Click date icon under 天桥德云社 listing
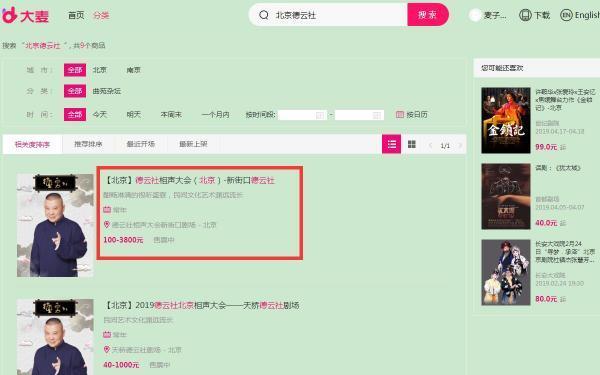 tap(107, 335)
